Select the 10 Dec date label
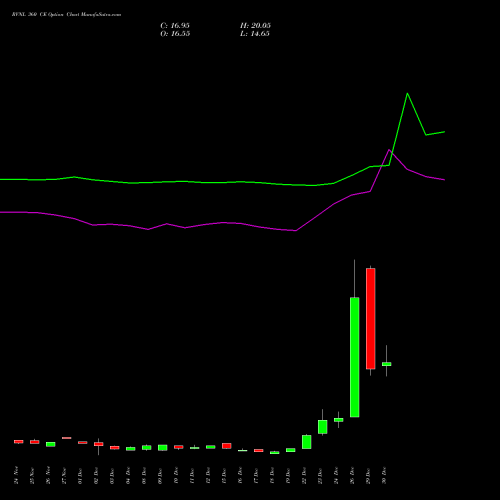The width and height of the screenshot is (500, 500). (x=176, y=475)
